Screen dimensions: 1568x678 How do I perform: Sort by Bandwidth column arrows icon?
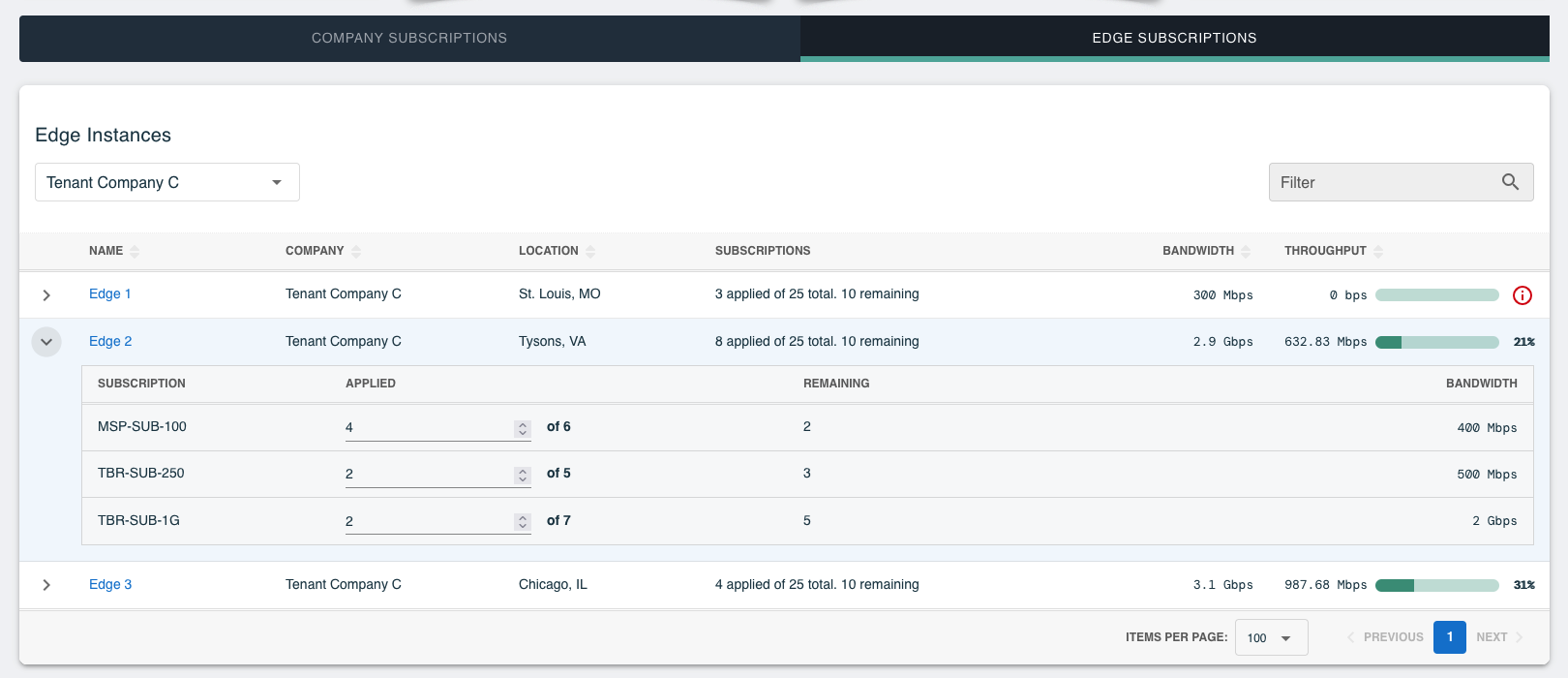1246,252
